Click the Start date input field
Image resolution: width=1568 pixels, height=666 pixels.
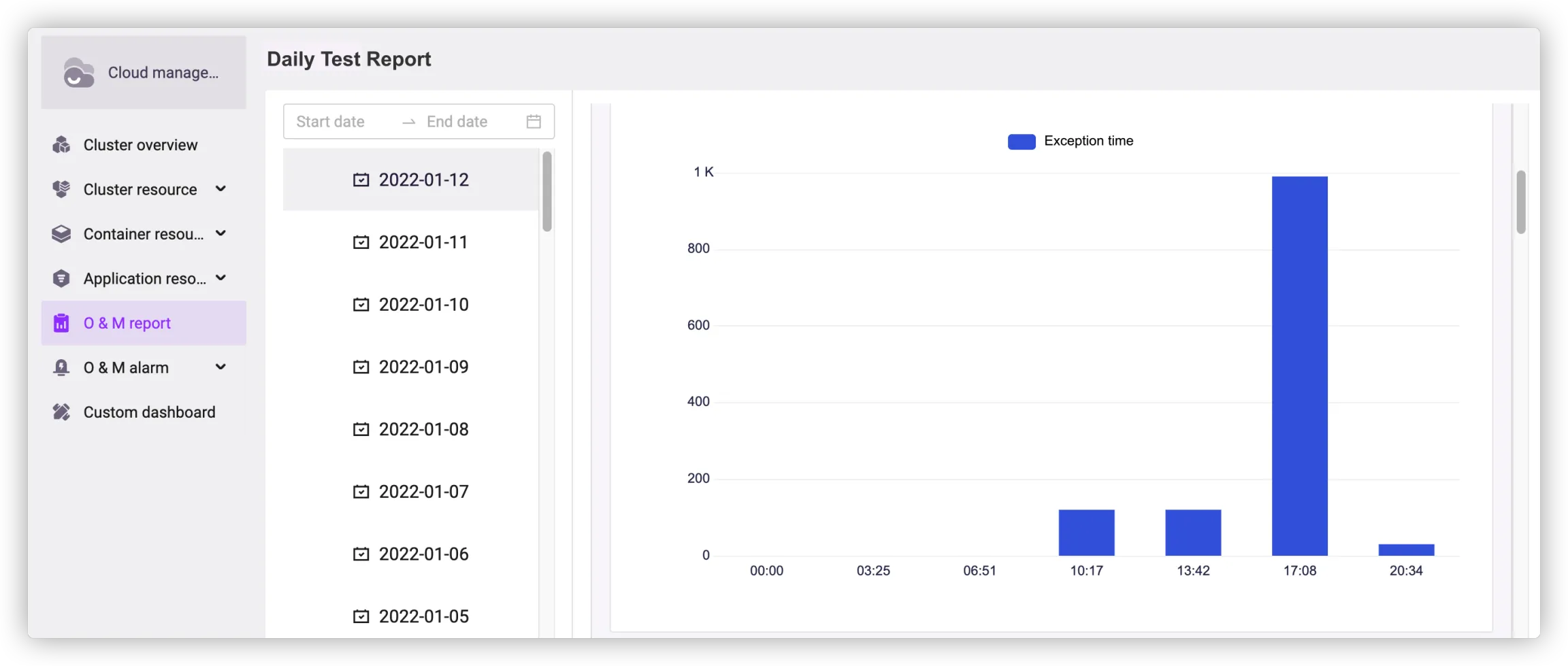340,122
